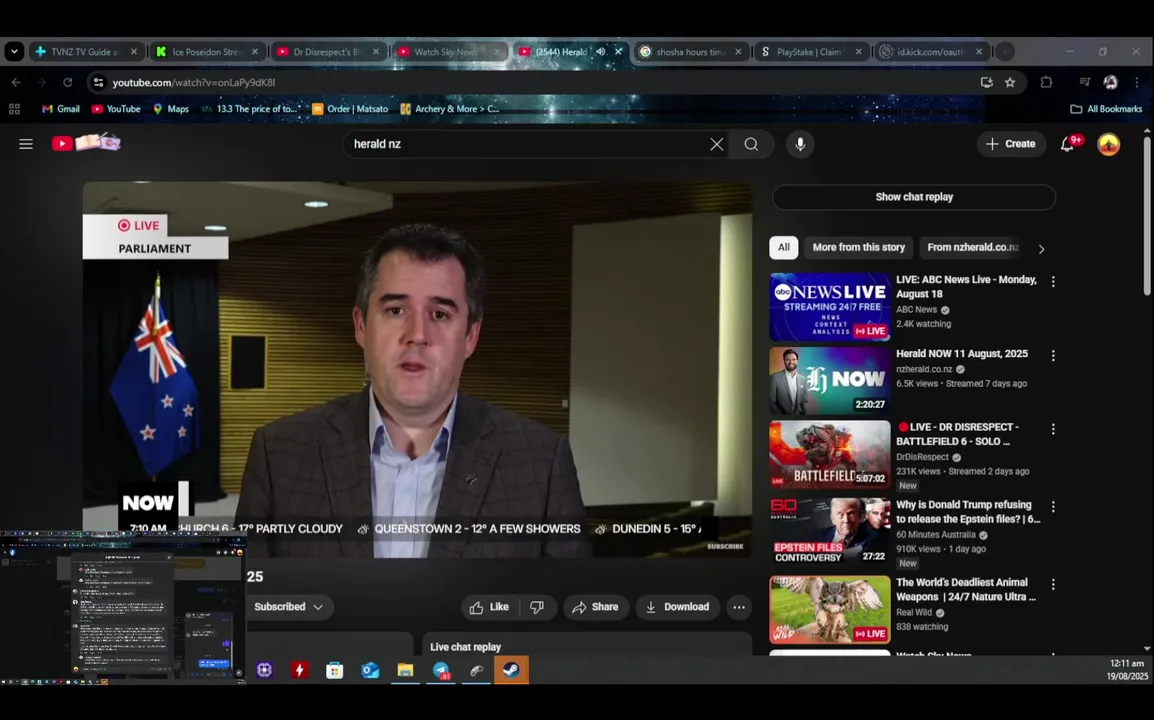This screenshot has width=1154, height=720.
Task: View site information icon in address bar
Action: (x=98, y=82)
